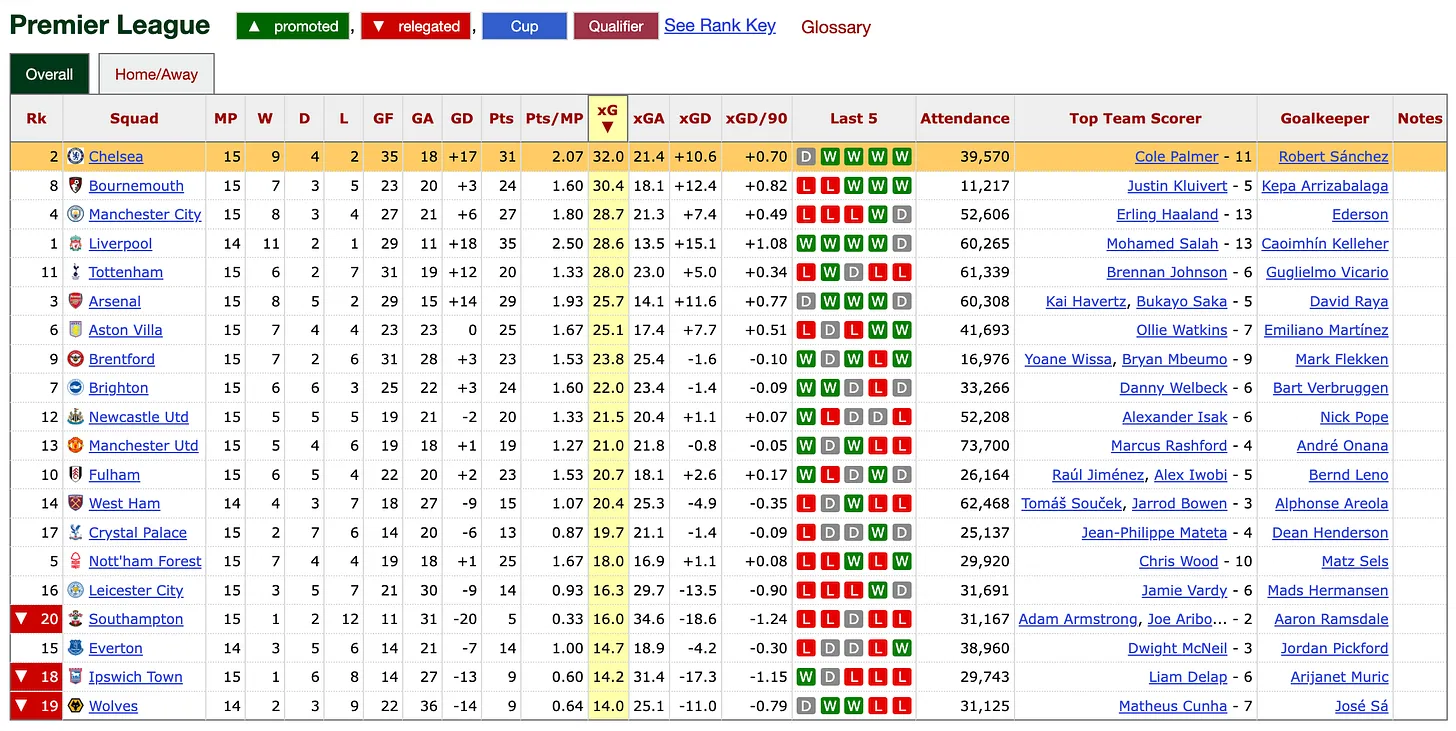Sort table by Attendance column header

tap(965, 118)
